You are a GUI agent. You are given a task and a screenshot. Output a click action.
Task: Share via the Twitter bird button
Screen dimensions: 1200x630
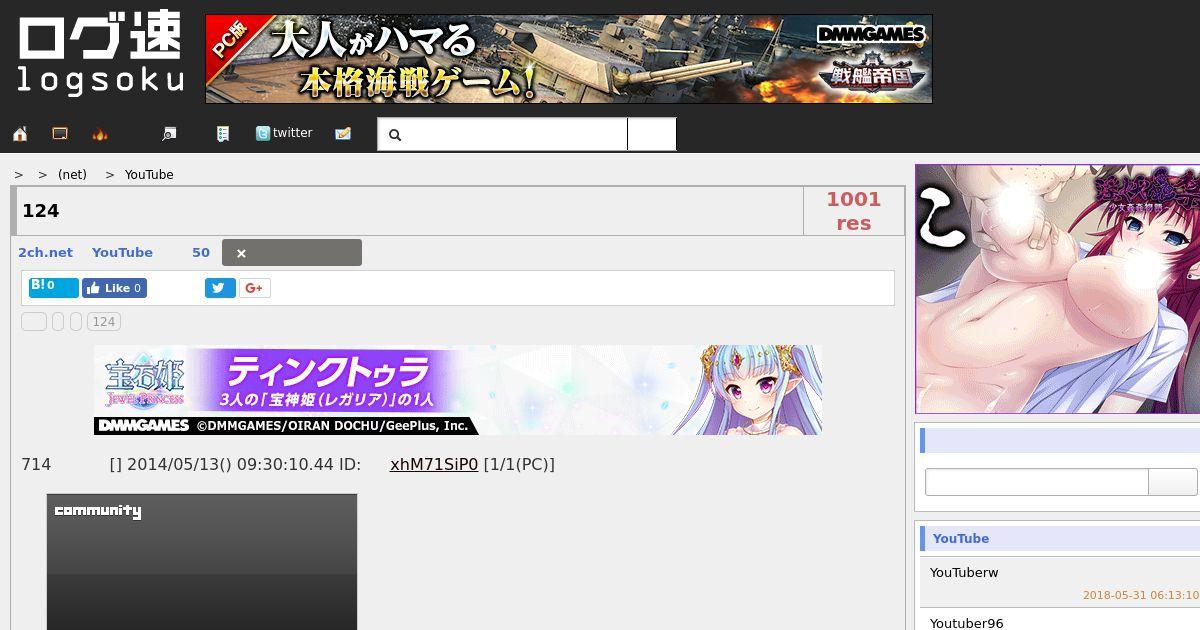point(220,288)
